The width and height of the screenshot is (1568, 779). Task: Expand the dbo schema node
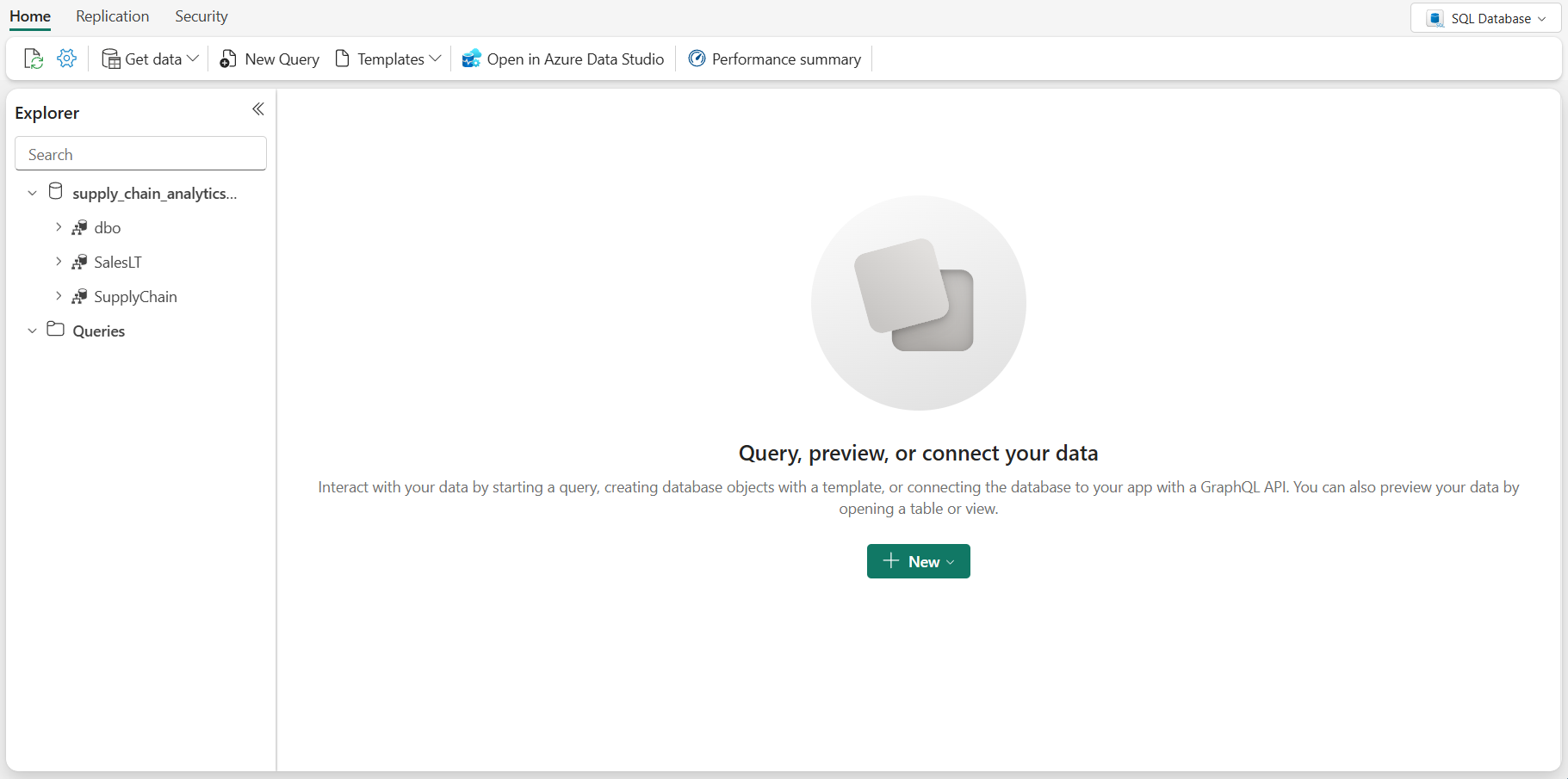point(59,227)
